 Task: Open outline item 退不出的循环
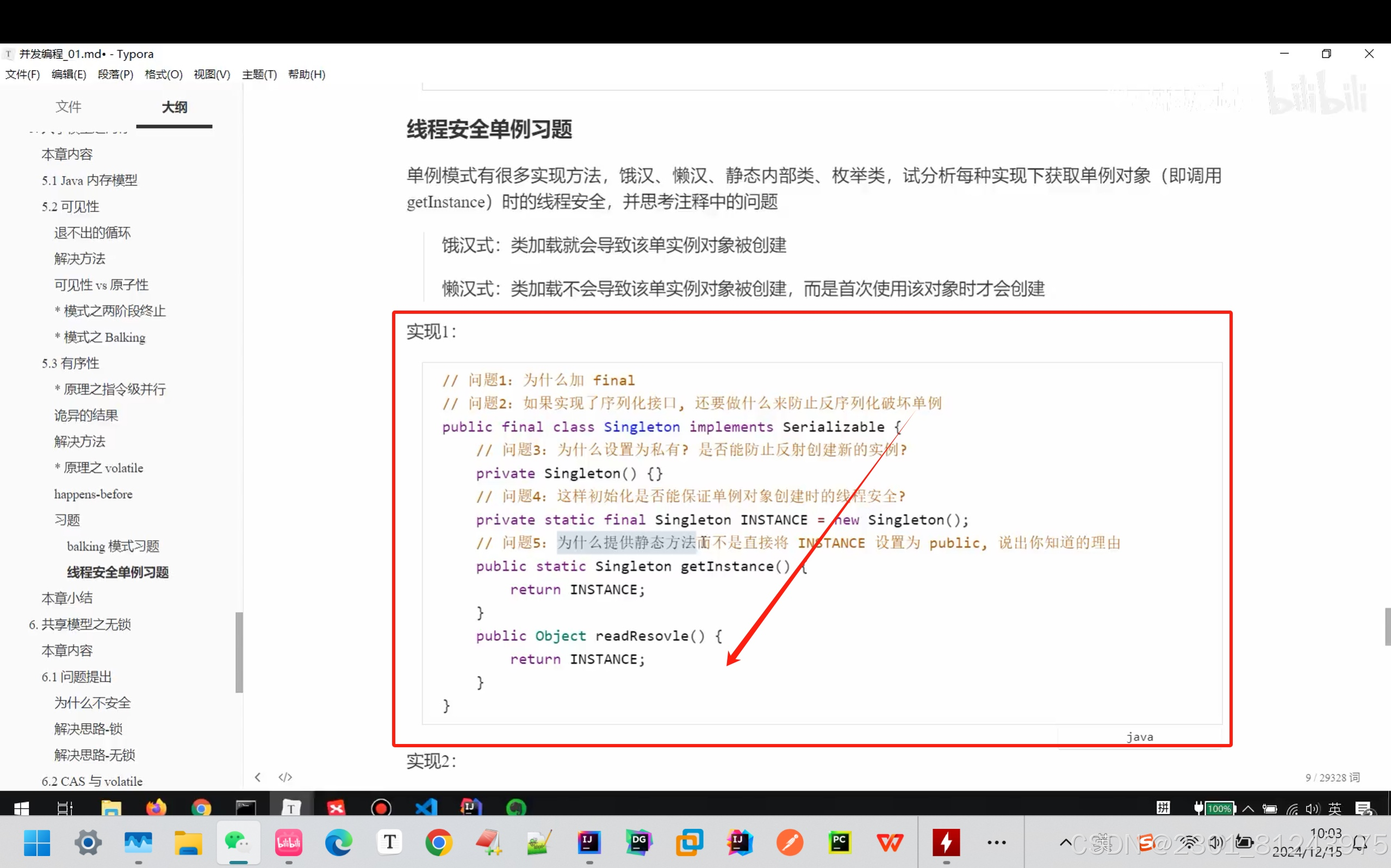pyautogui.click(x=92, y=233)
